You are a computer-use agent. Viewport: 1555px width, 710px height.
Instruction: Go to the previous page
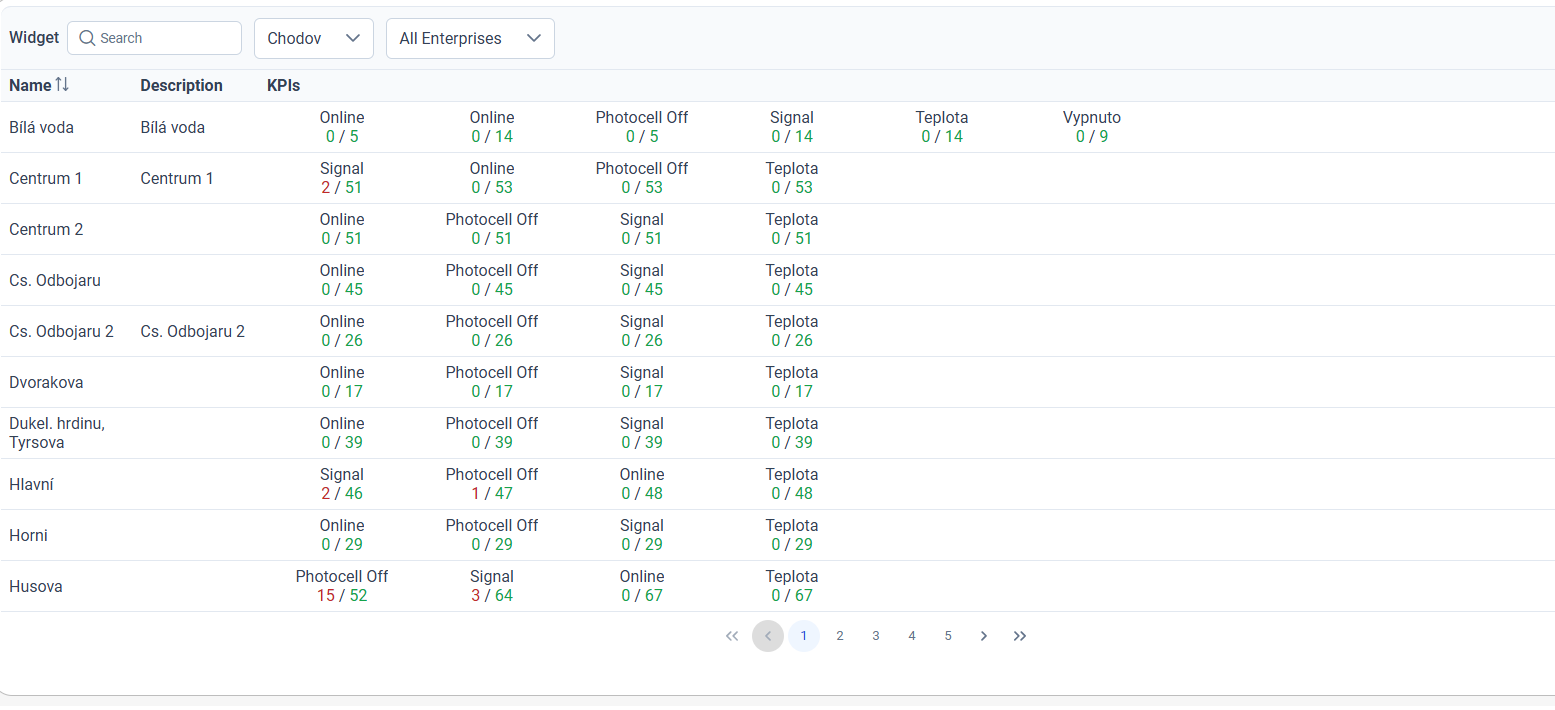[768, 636]
